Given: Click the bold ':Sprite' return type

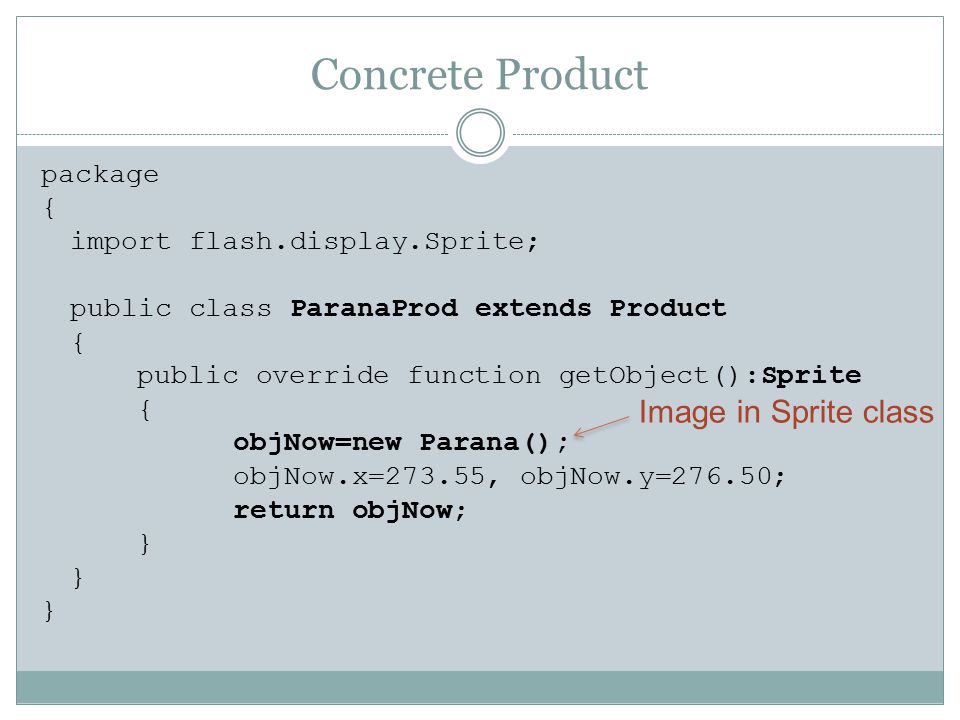Looking at the screenshot, I should pos(804,375).
